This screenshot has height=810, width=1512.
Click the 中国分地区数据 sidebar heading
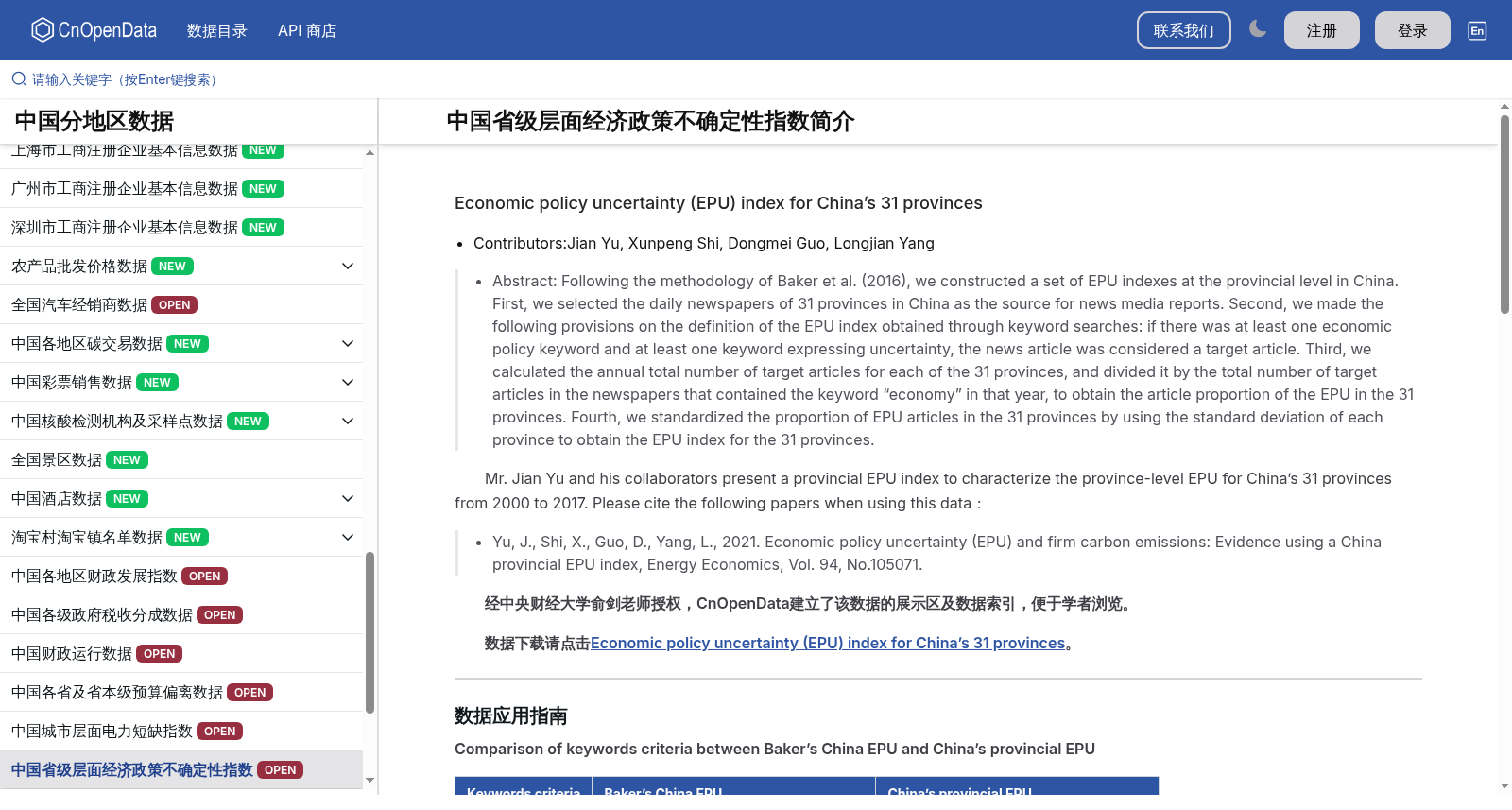[x=94, y=121]
